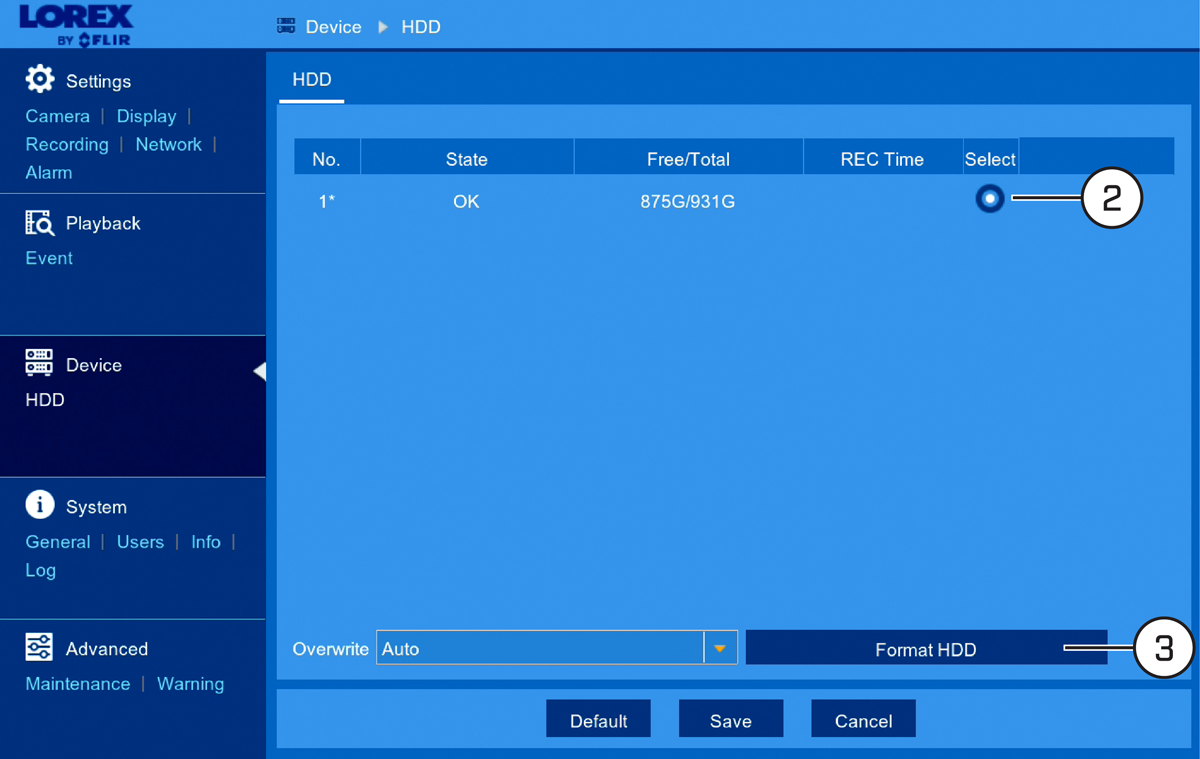Click the Settings gear icon
1200x759 pixels.
coord(40,80)
